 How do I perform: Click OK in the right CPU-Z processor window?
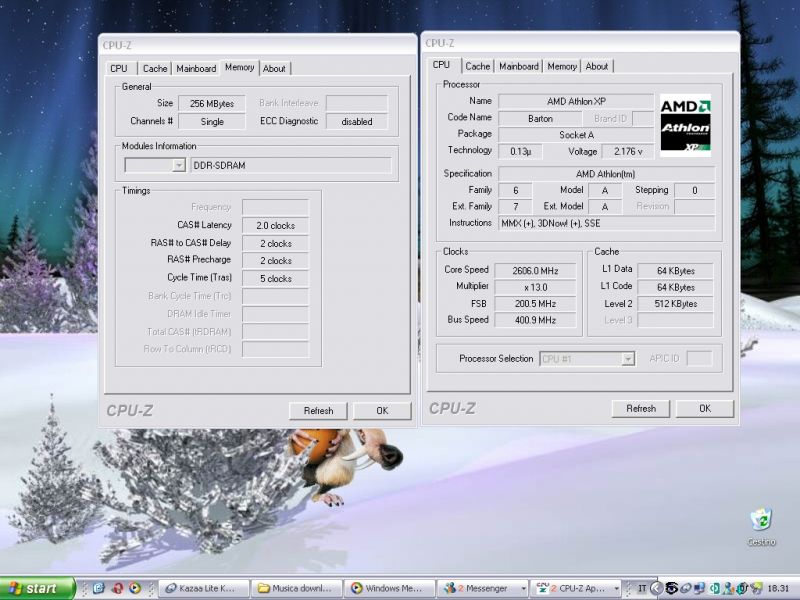(705, 409)
